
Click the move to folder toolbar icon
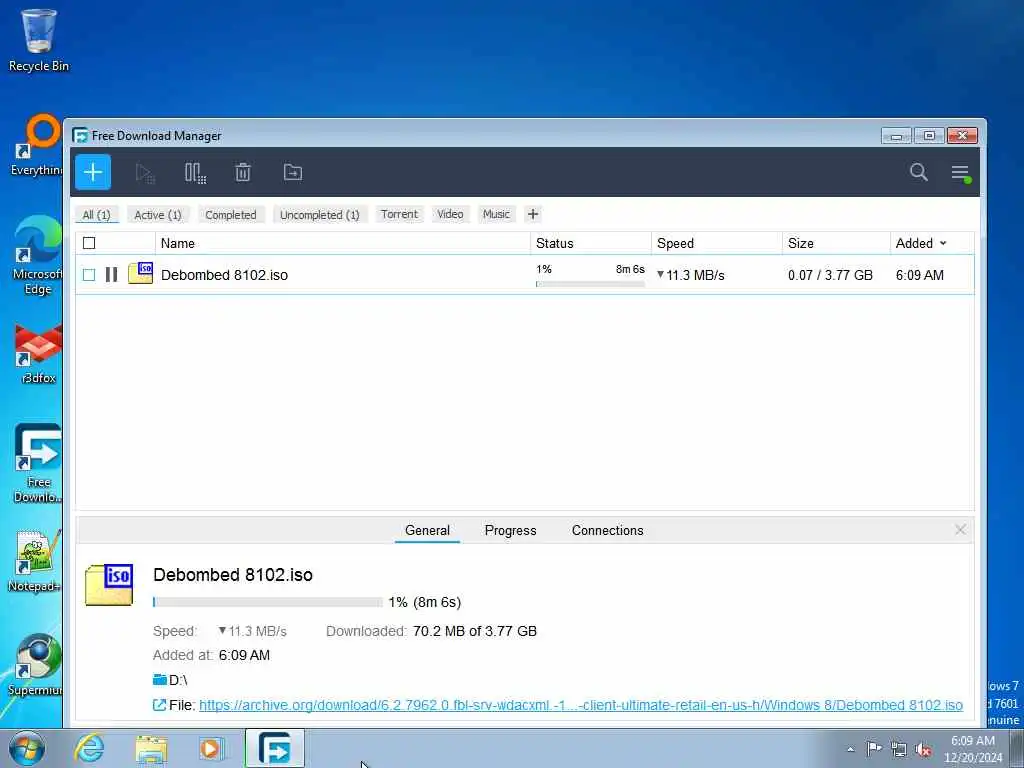coord(293,172)
